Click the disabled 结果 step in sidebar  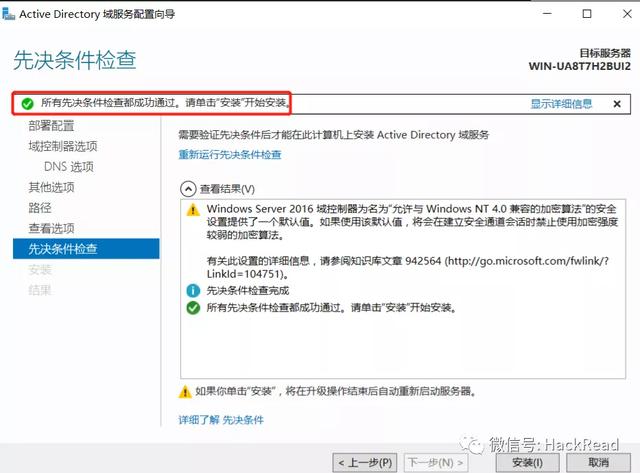(x=40, y=290)
